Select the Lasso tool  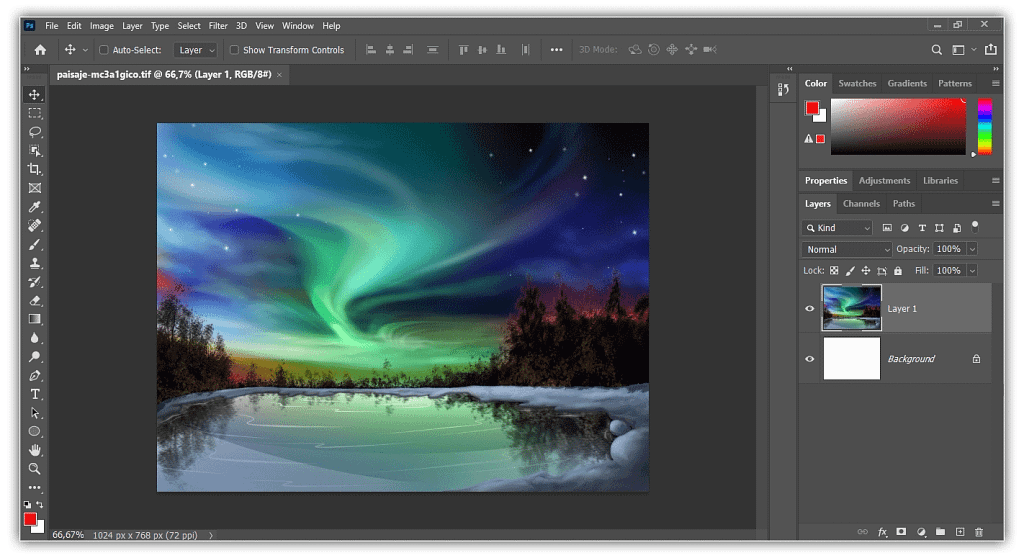35,132
